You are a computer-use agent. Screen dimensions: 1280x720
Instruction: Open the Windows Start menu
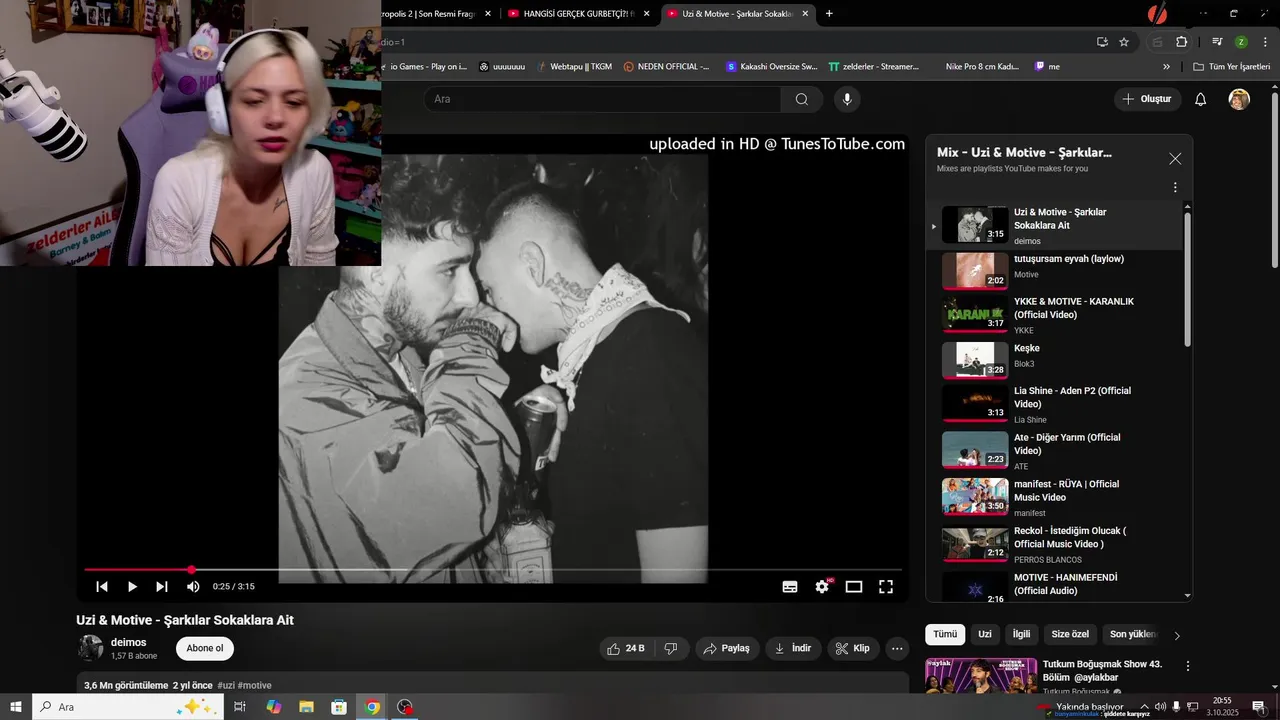pyautogui.click(x=16, y=707)
